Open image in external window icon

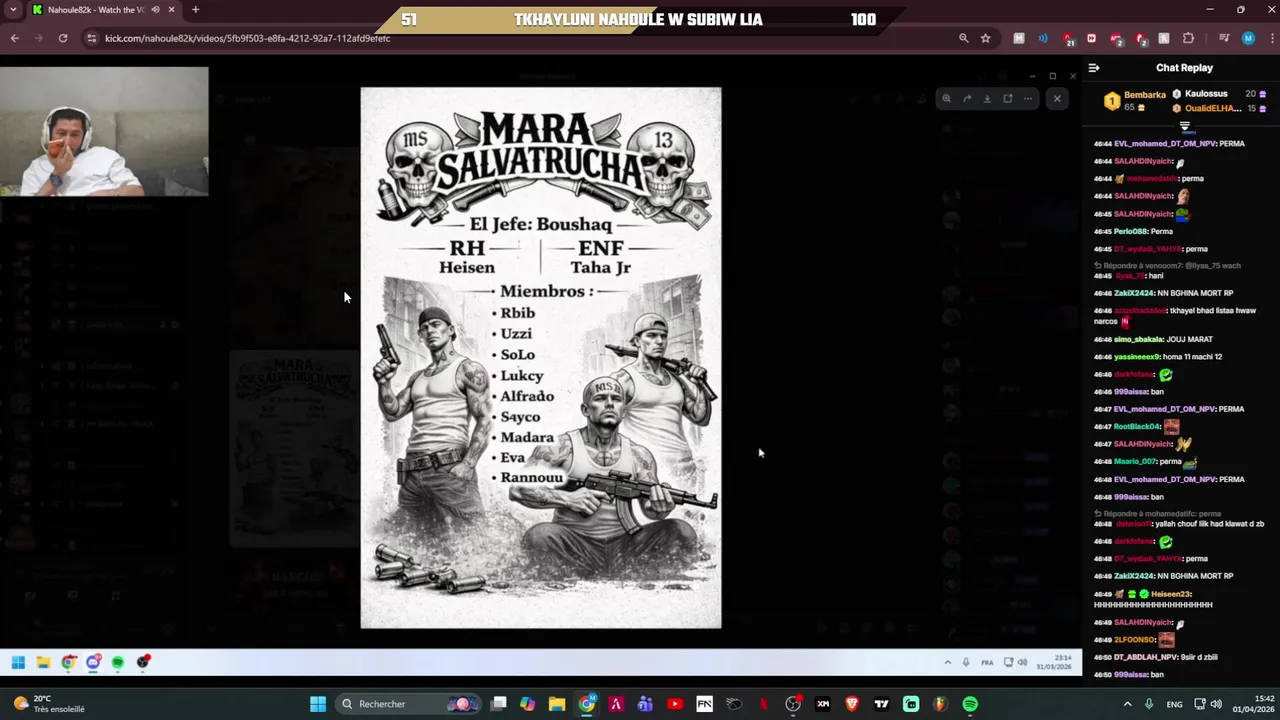click(x=1008, y=98)
